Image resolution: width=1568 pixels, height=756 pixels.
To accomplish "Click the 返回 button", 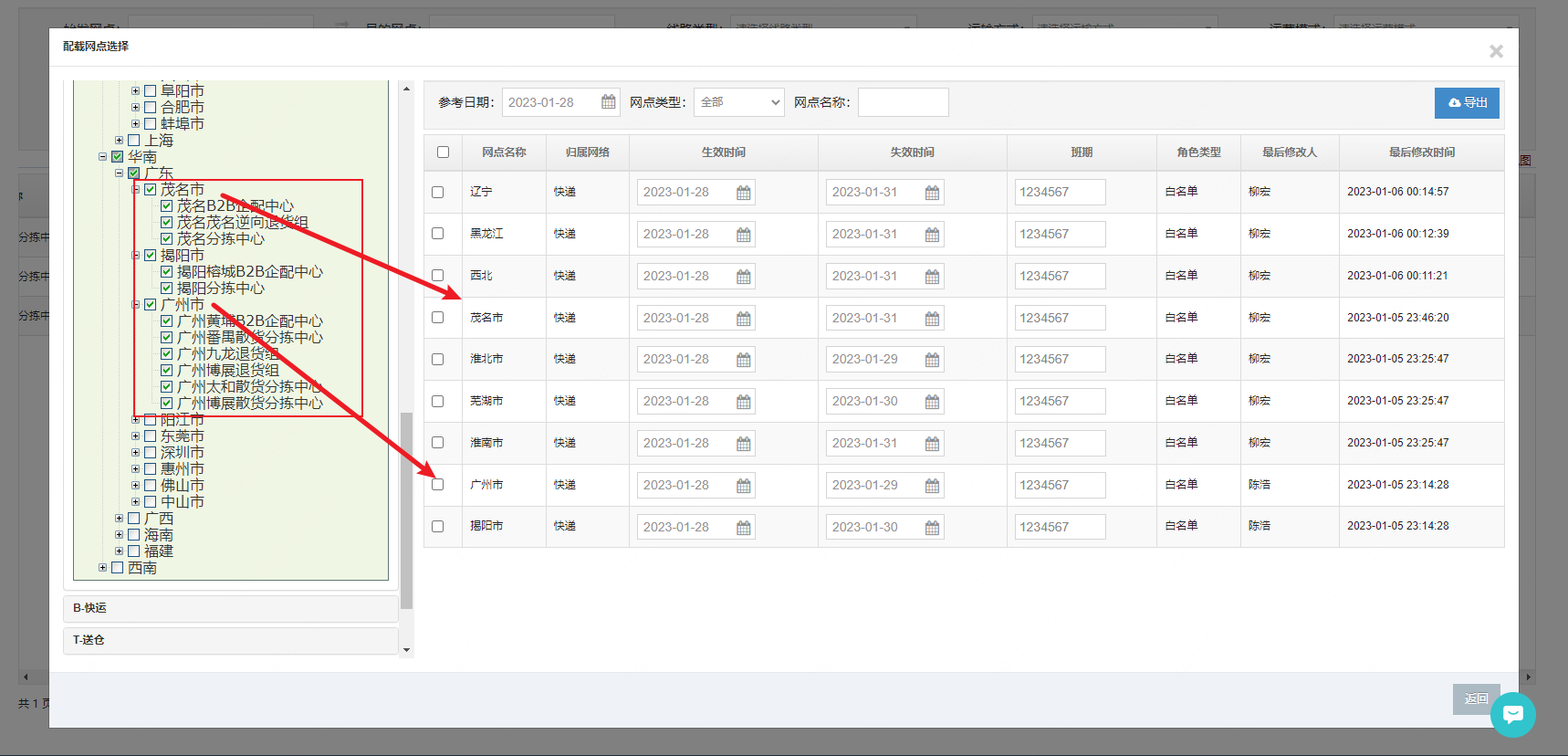I will pyautogui.click(x=1476, y=698).
